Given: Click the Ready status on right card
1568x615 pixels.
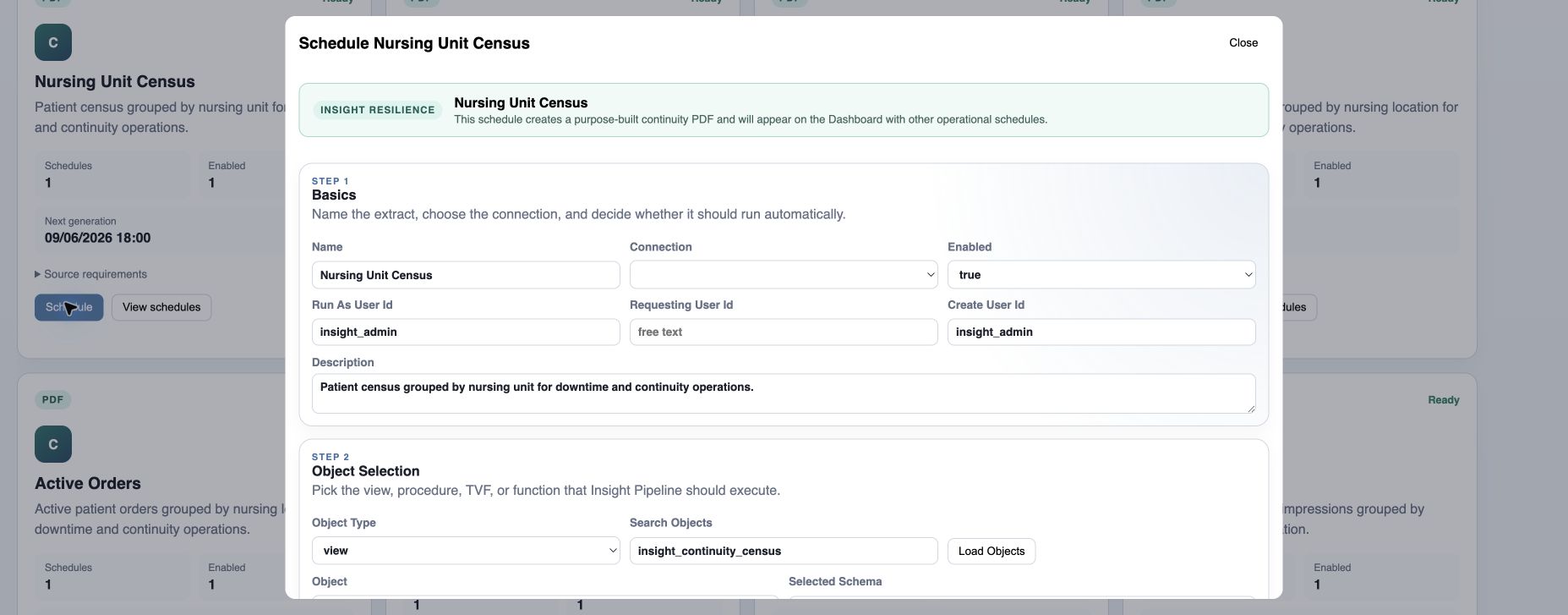Looking at the screenshot, I should coord(1443,400).
